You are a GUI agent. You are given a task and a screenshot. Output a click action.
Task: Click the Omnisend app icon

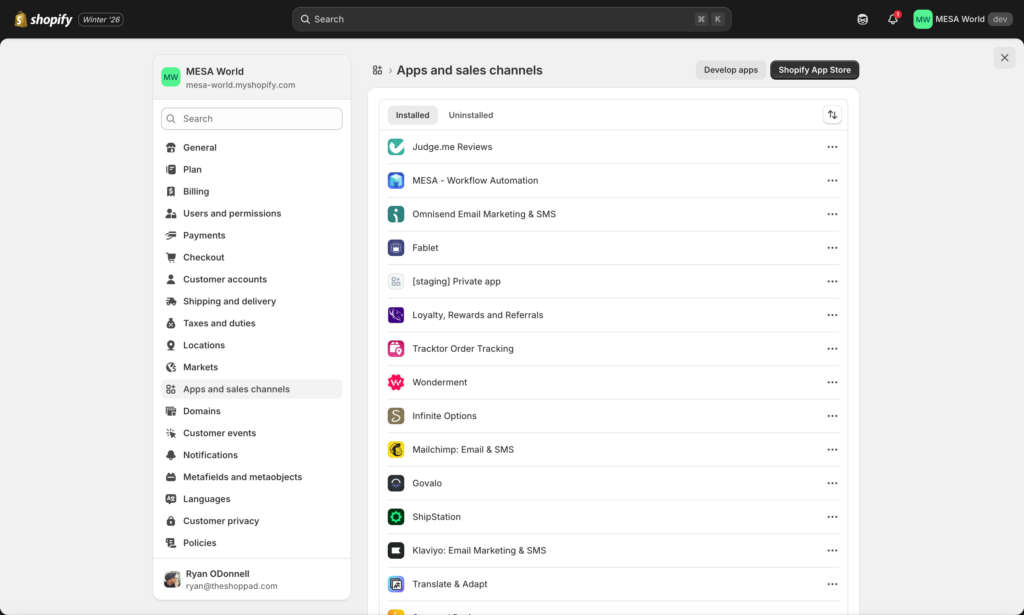click(396, 214)
